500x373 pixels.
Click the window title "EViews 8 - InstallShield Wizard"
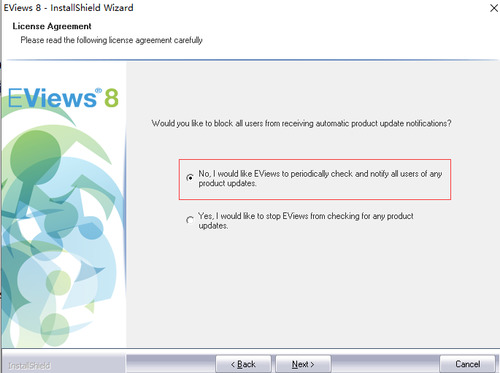click(69, 7)
